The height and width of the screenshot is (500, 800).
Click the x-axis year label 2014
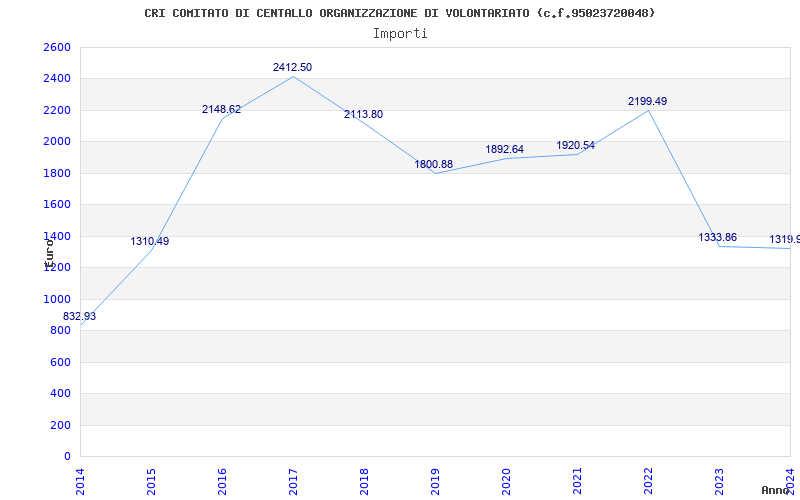click(x=80, y=482)
